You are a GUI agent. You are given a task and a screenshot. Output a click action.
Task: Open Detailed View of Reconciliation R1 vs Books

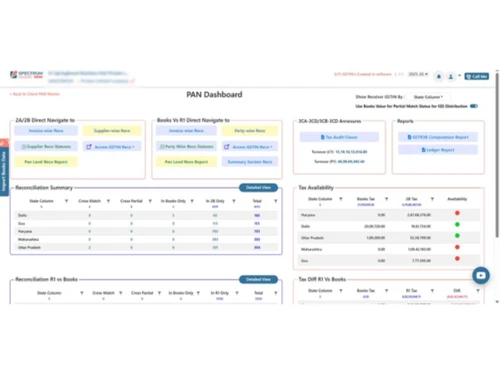tap(258, 279)
